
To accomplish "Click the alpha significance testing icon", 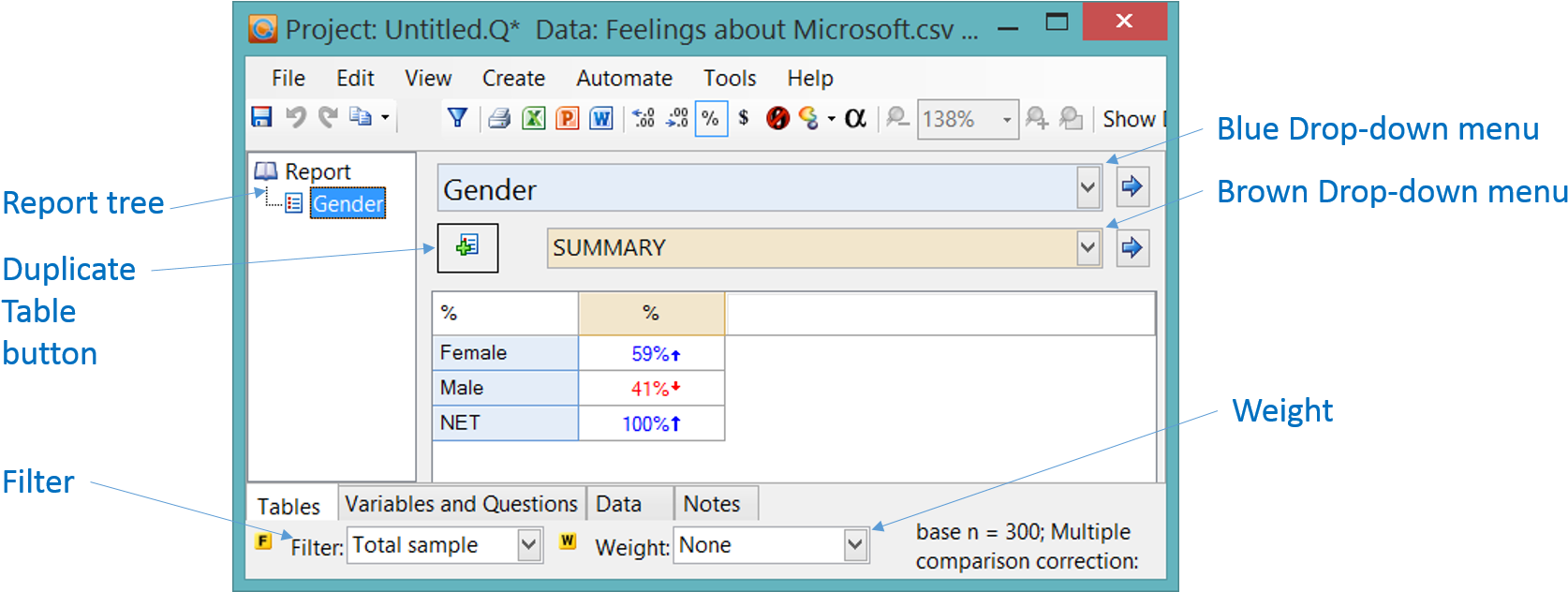I will click(x=855, y=118).
